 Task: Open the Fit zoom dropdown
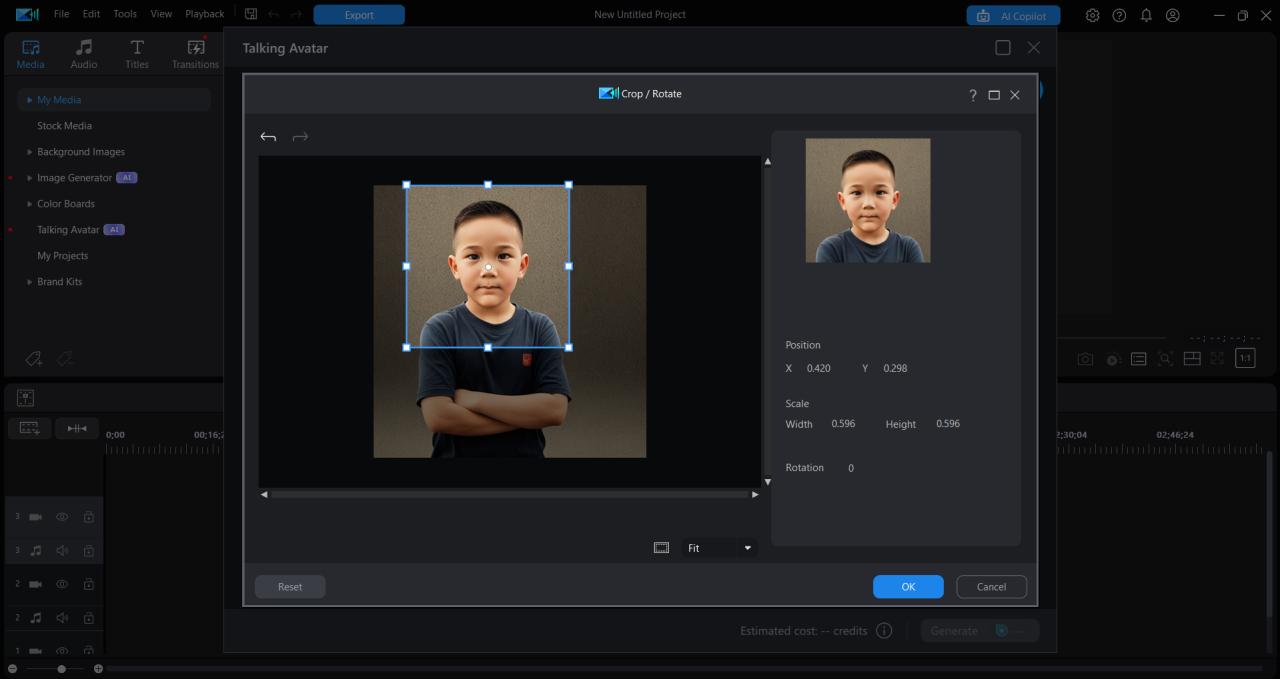(746, 548)
